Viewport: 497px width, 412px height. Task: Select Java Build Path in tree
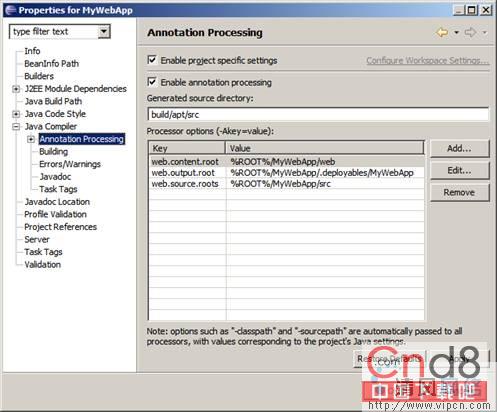point(53,101)
